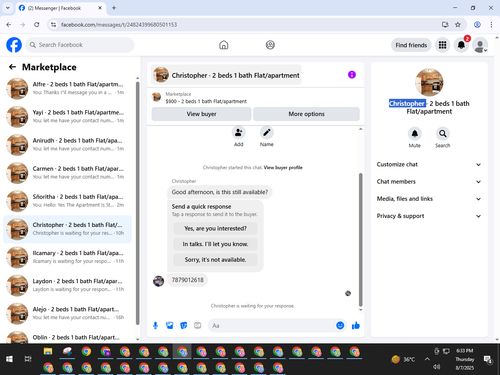
Task: Open the Ilcamary conversation
Action: pyautogui.click(x=68, y=257)
